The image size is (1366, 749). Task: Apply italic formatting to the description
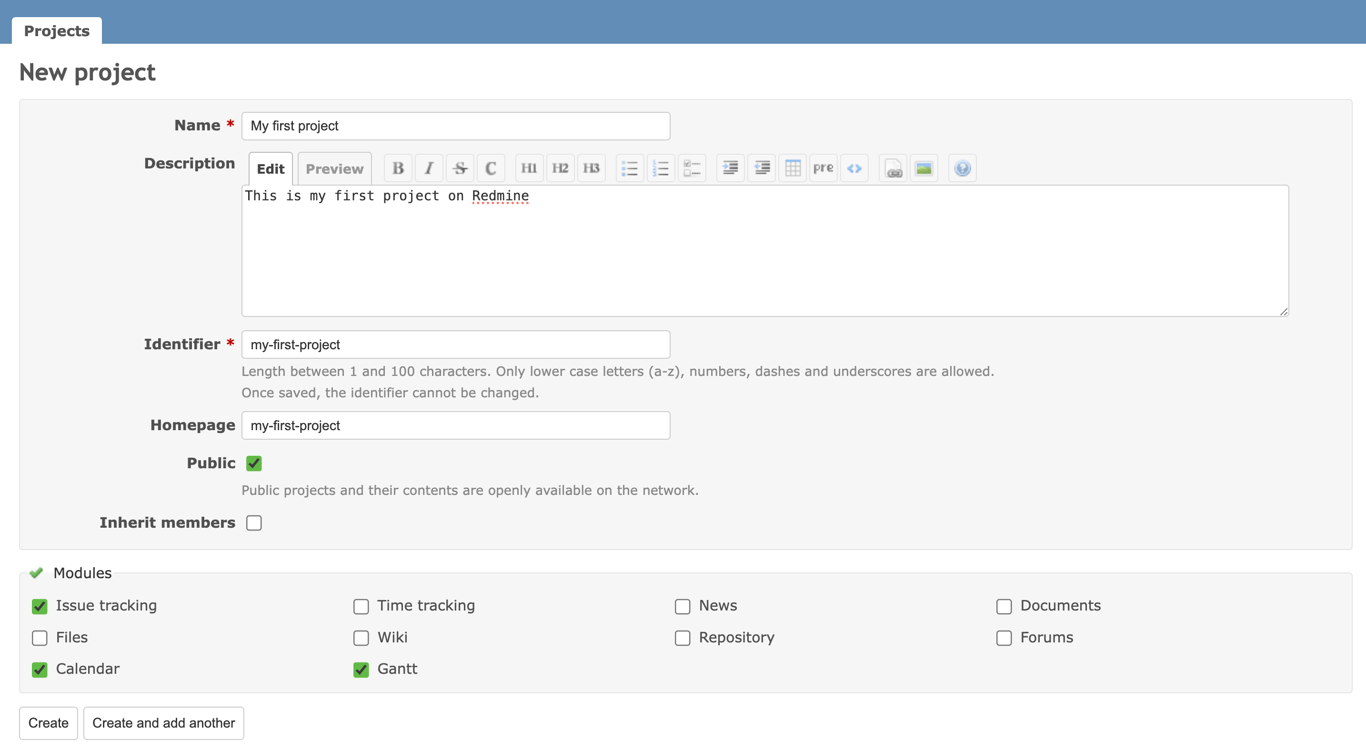[x=428, y=167]
